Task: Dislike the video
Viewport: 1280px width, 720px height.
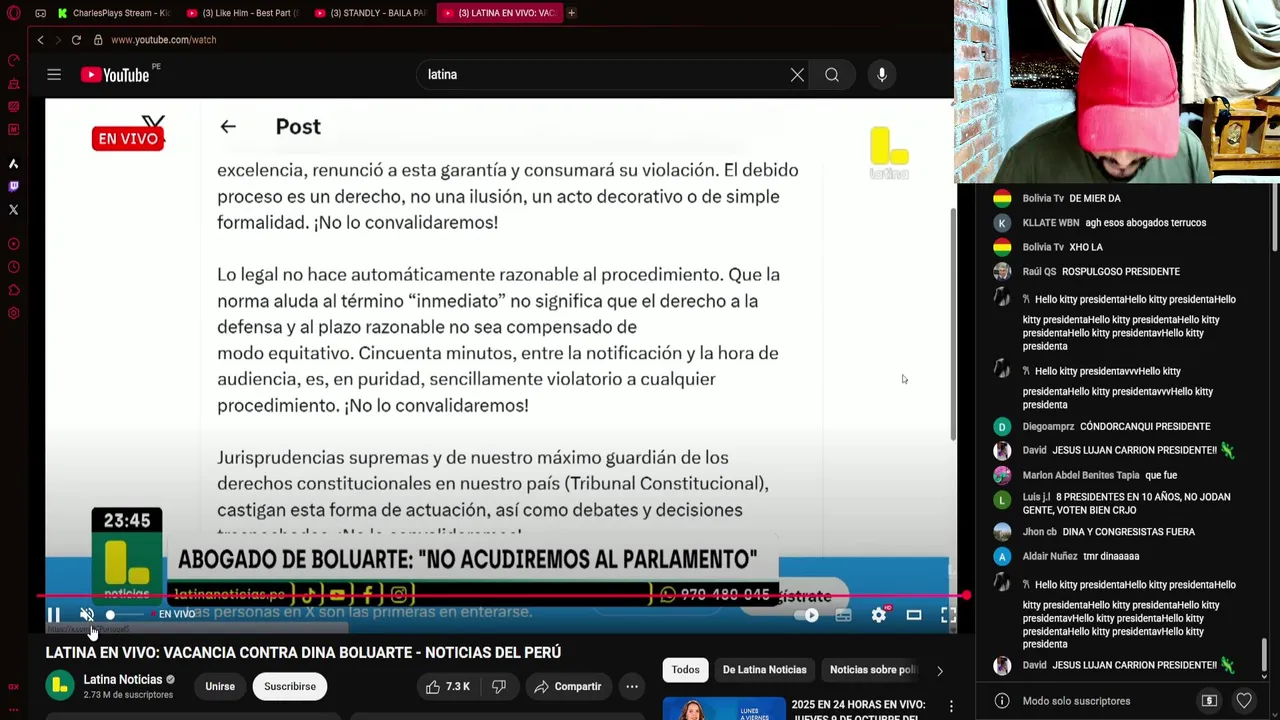Action: pyautogui.click(x=499, y=687)
